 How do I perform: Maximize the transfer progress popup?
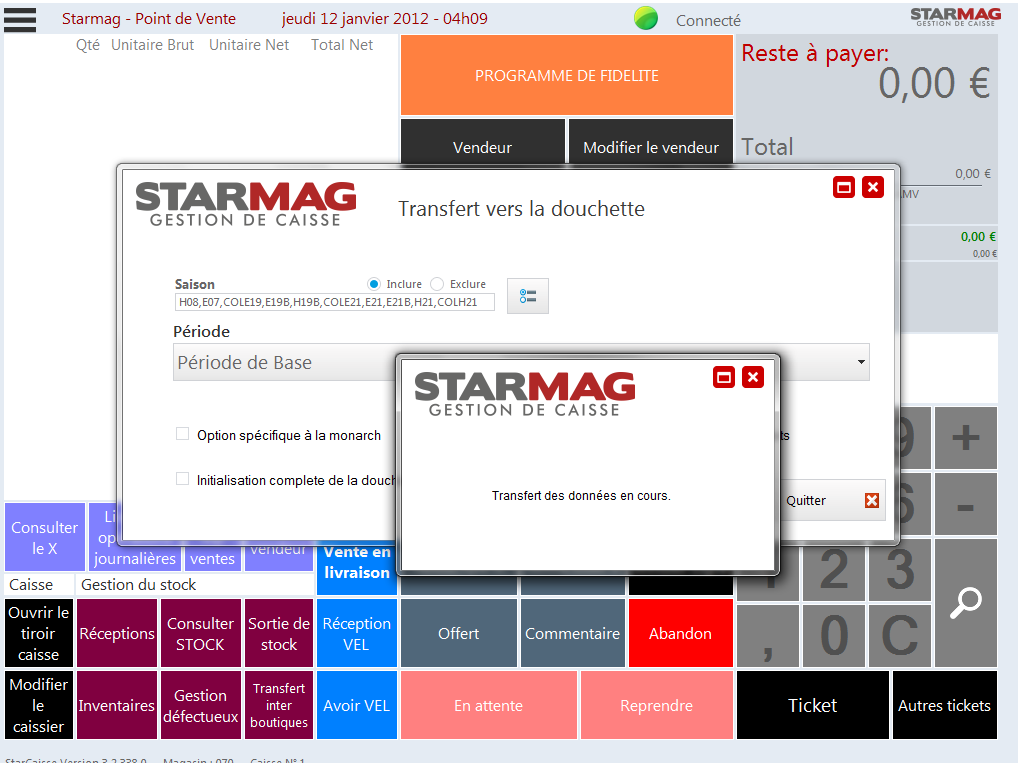pyautogui.click(x=724, y=377)
